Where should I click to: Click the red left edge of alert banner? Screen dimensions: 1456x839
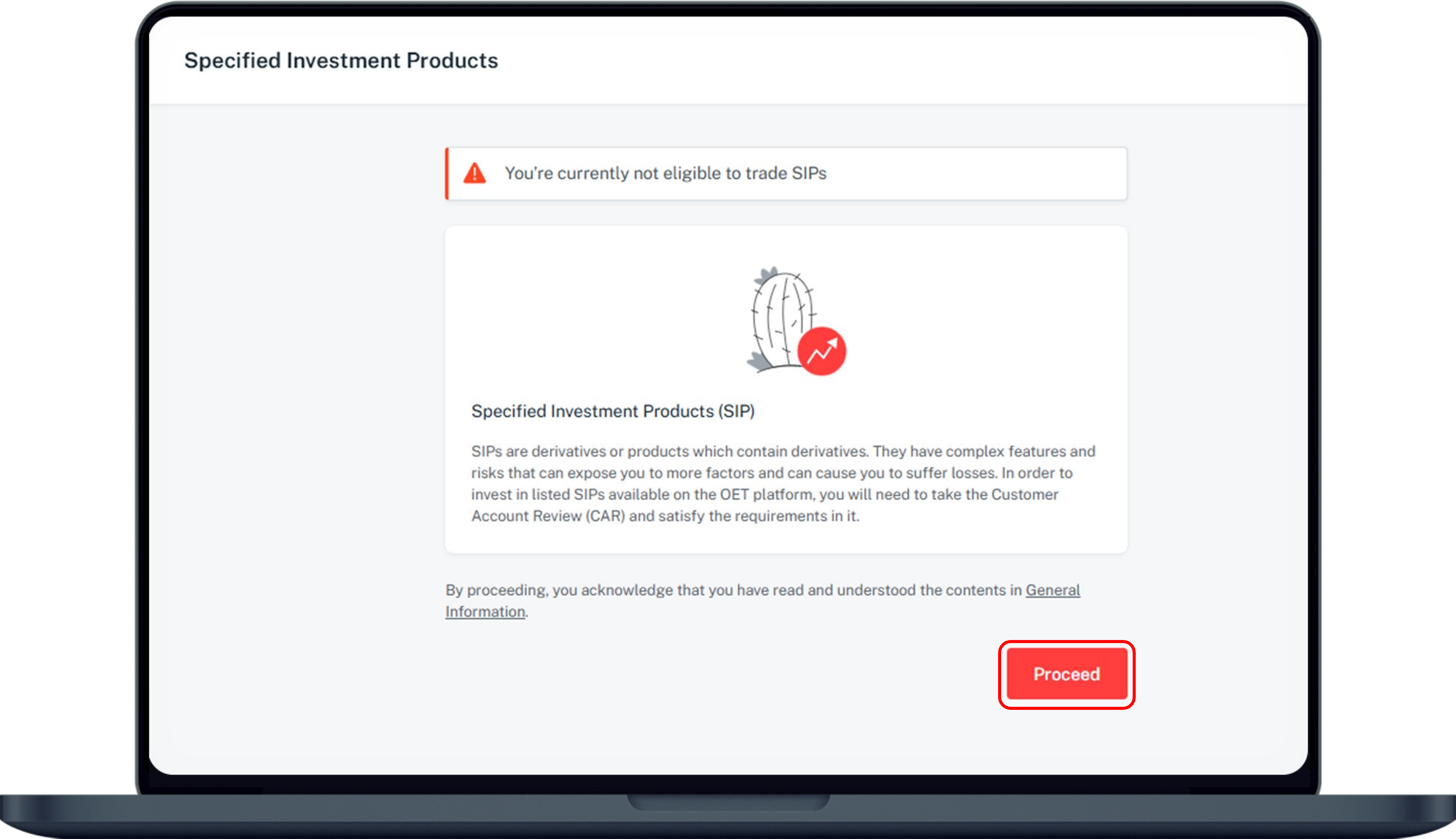tap(447, 174)
